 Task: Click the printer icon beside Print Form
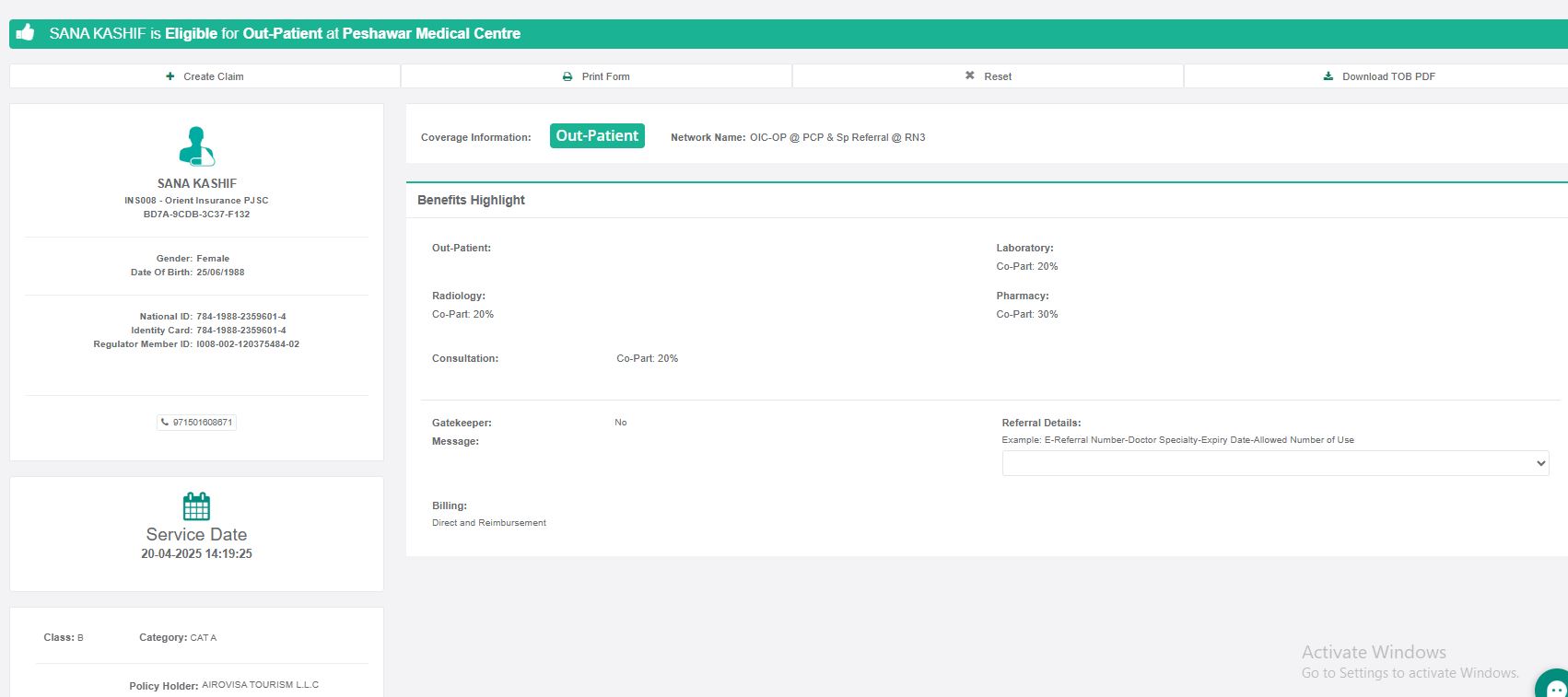tap(568, 76)
